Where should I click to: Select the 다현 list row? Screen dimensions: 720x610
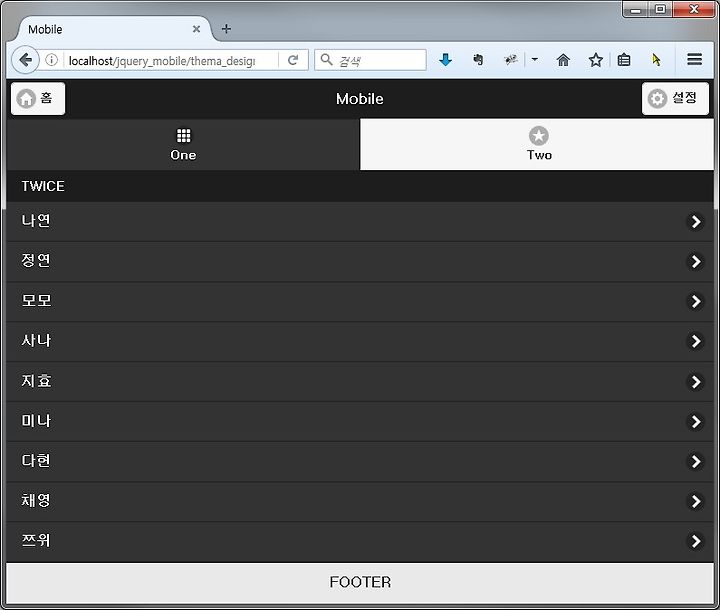tap(360, 461)
